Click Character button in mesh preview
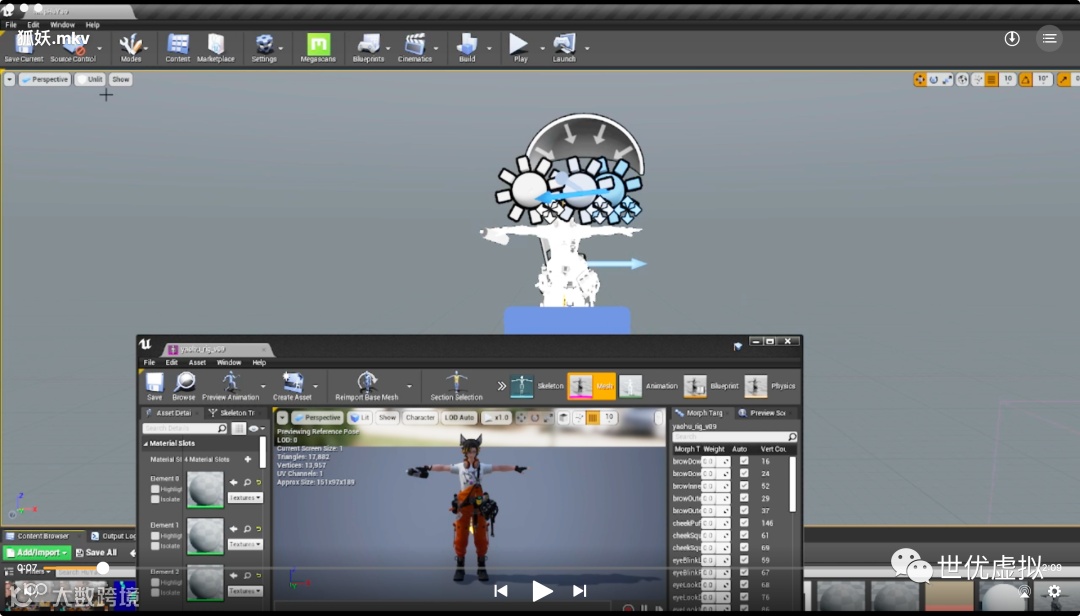Viewport: 1080px width, 616px height. (420, 418)
